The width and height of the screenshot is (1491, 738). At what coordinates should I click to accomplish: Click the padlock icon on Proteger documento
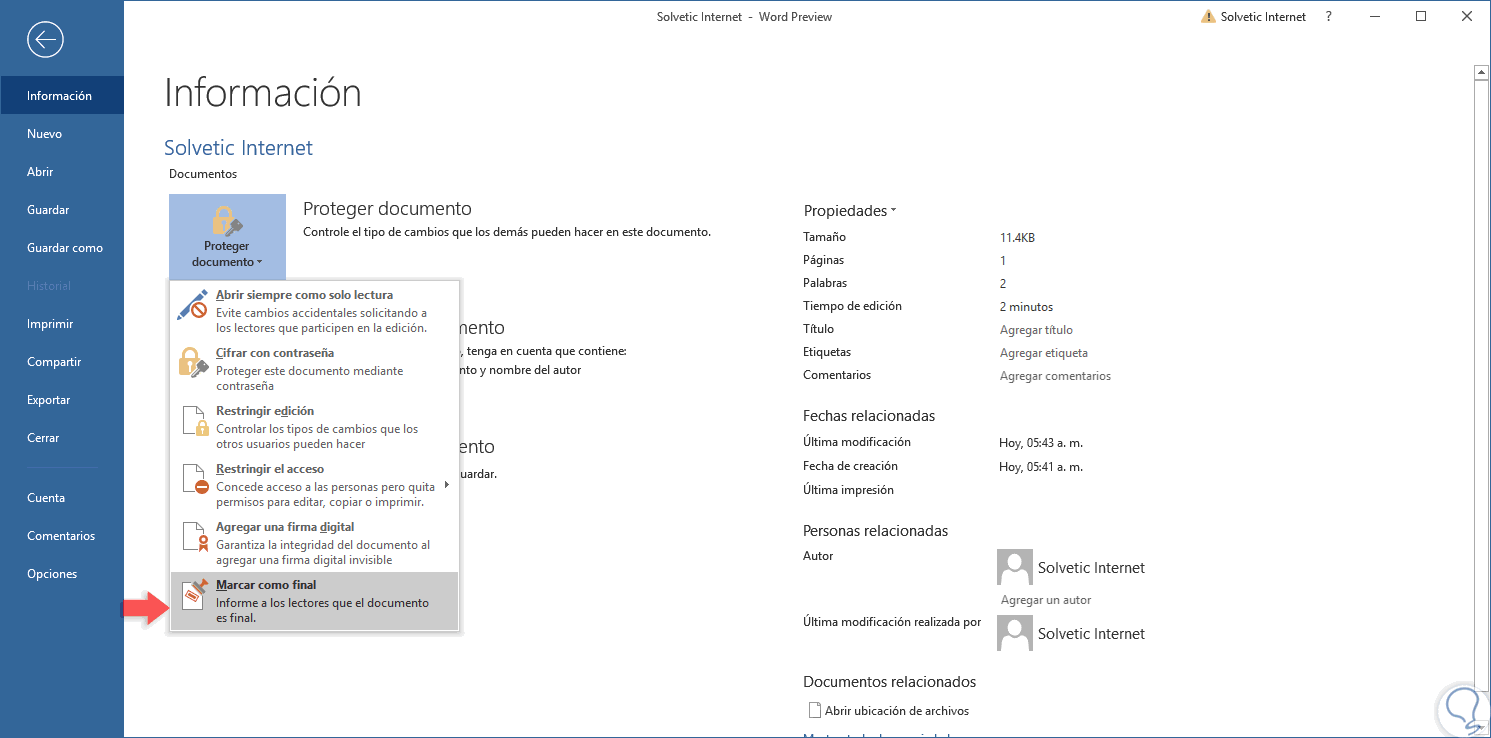point(227,220)
